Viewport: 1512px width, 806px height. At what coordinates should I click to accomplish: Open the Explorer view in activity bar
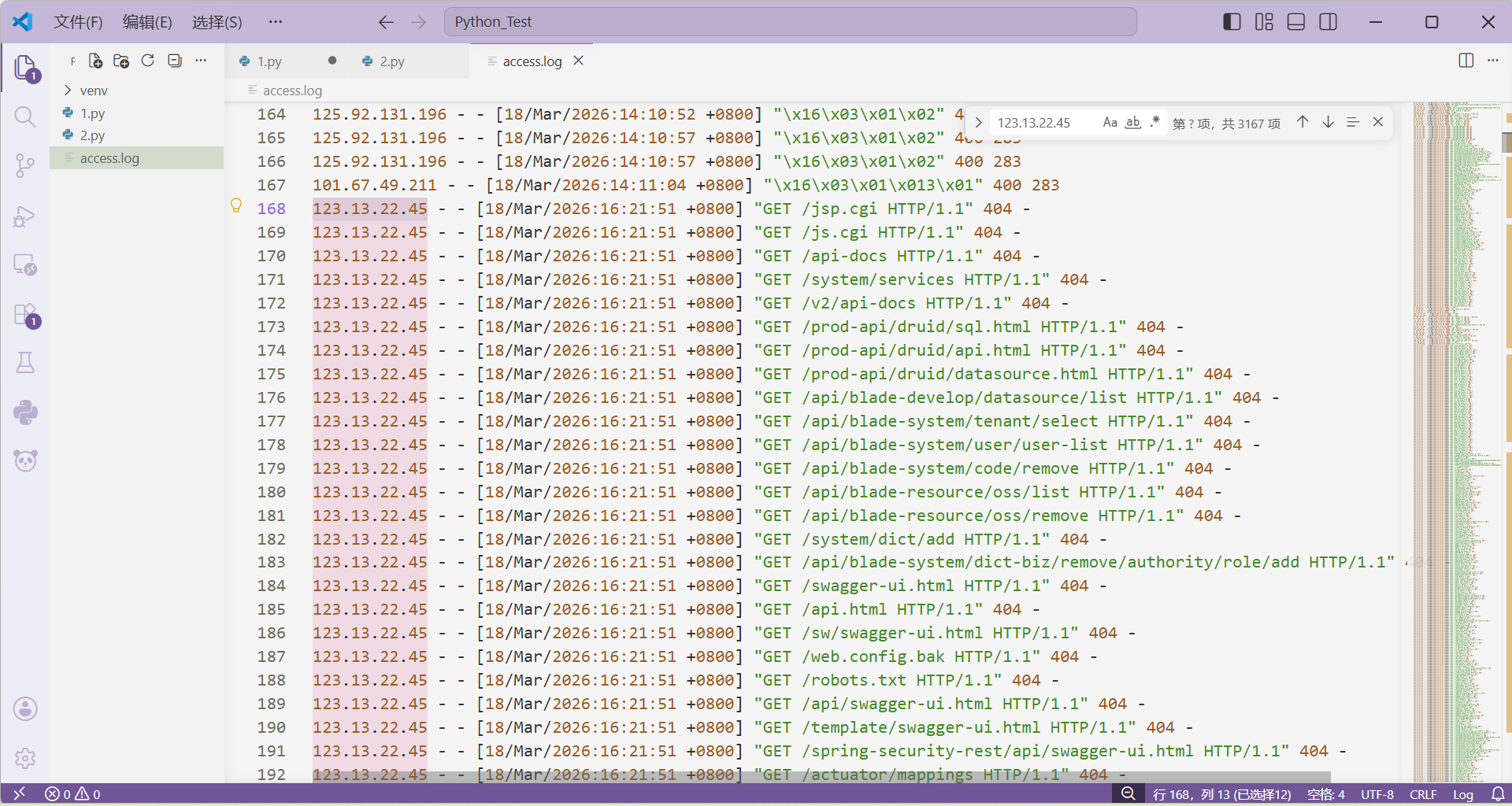[25, 68]
